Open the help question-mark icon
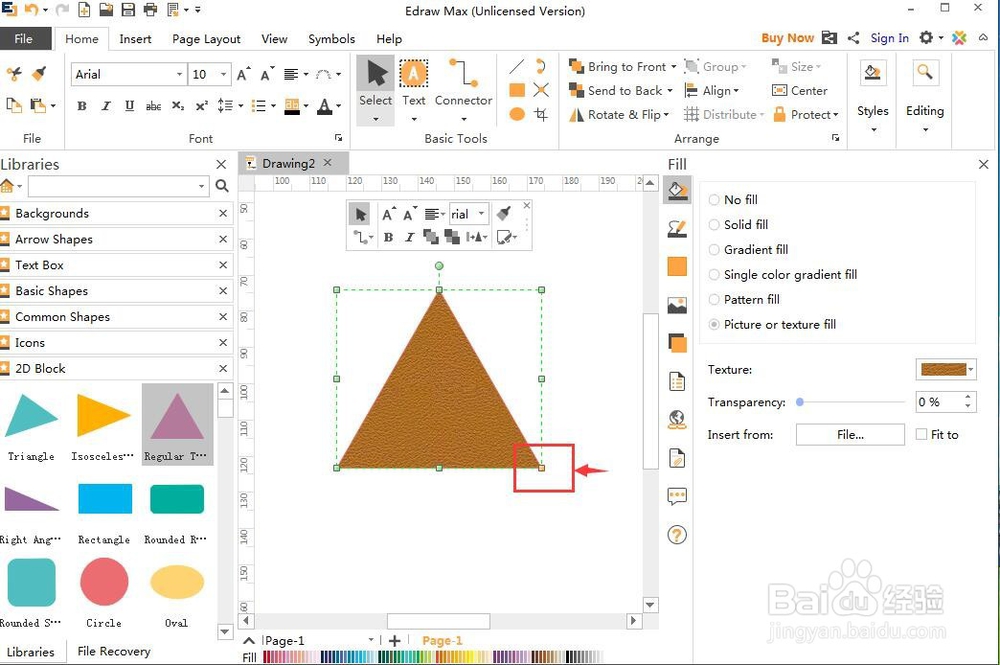This screenshot has width=1000, height=665. coord(677,534)
